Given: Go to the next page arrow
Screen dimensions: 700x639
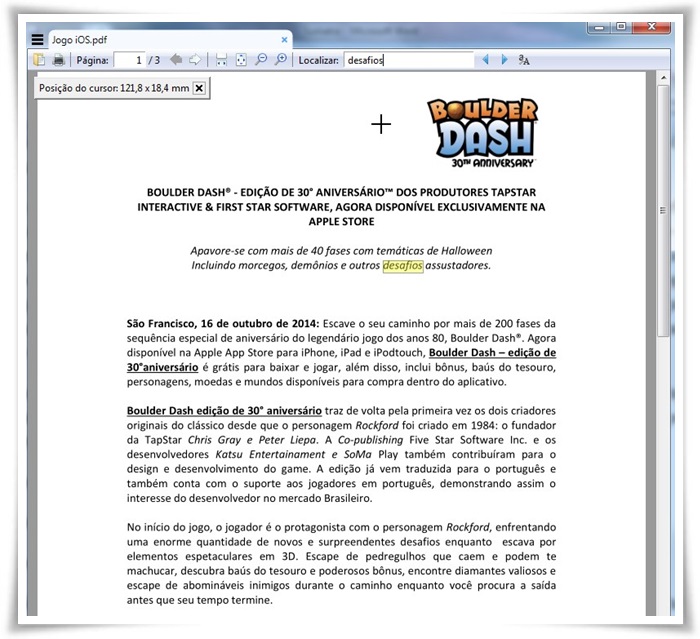Looking at the screenshot, I should pyautogui.click(x=195, y=59).
